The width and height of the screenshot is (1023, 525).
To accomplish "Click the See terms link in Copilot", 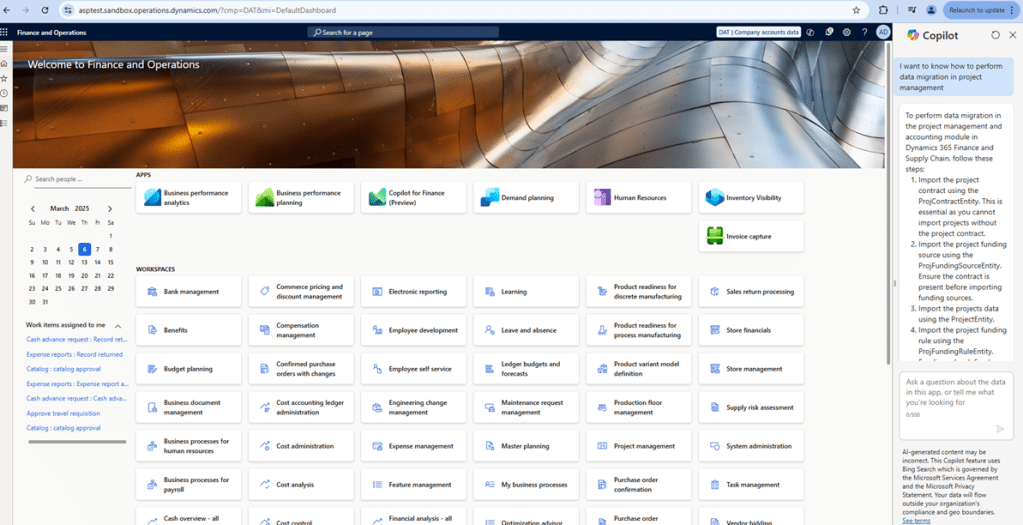I will click(916, 520).
